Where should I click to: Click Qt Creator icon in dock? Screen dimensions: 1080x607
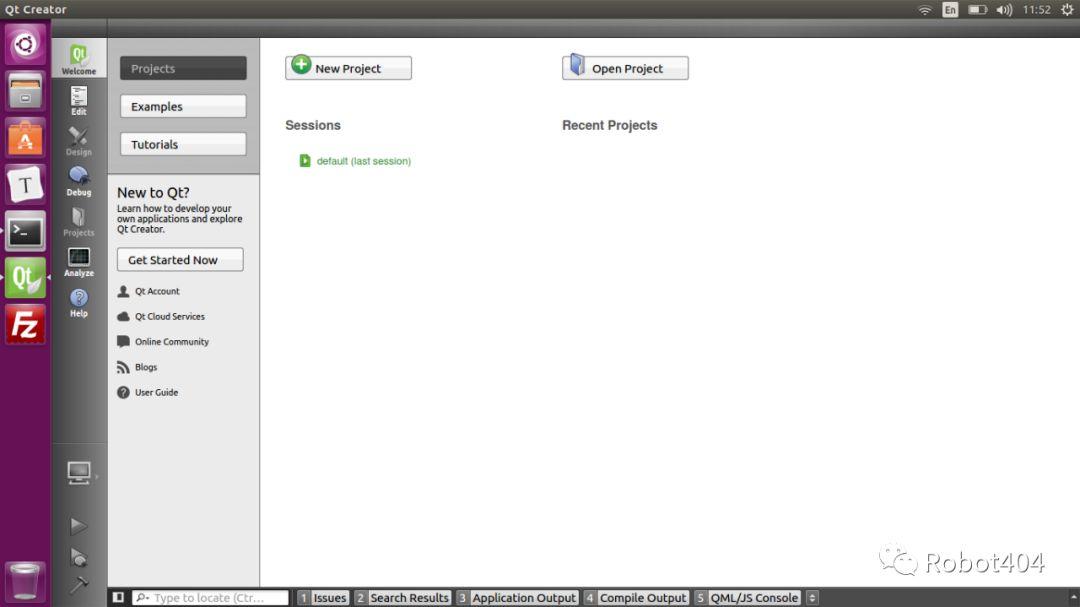click(25, 278)
